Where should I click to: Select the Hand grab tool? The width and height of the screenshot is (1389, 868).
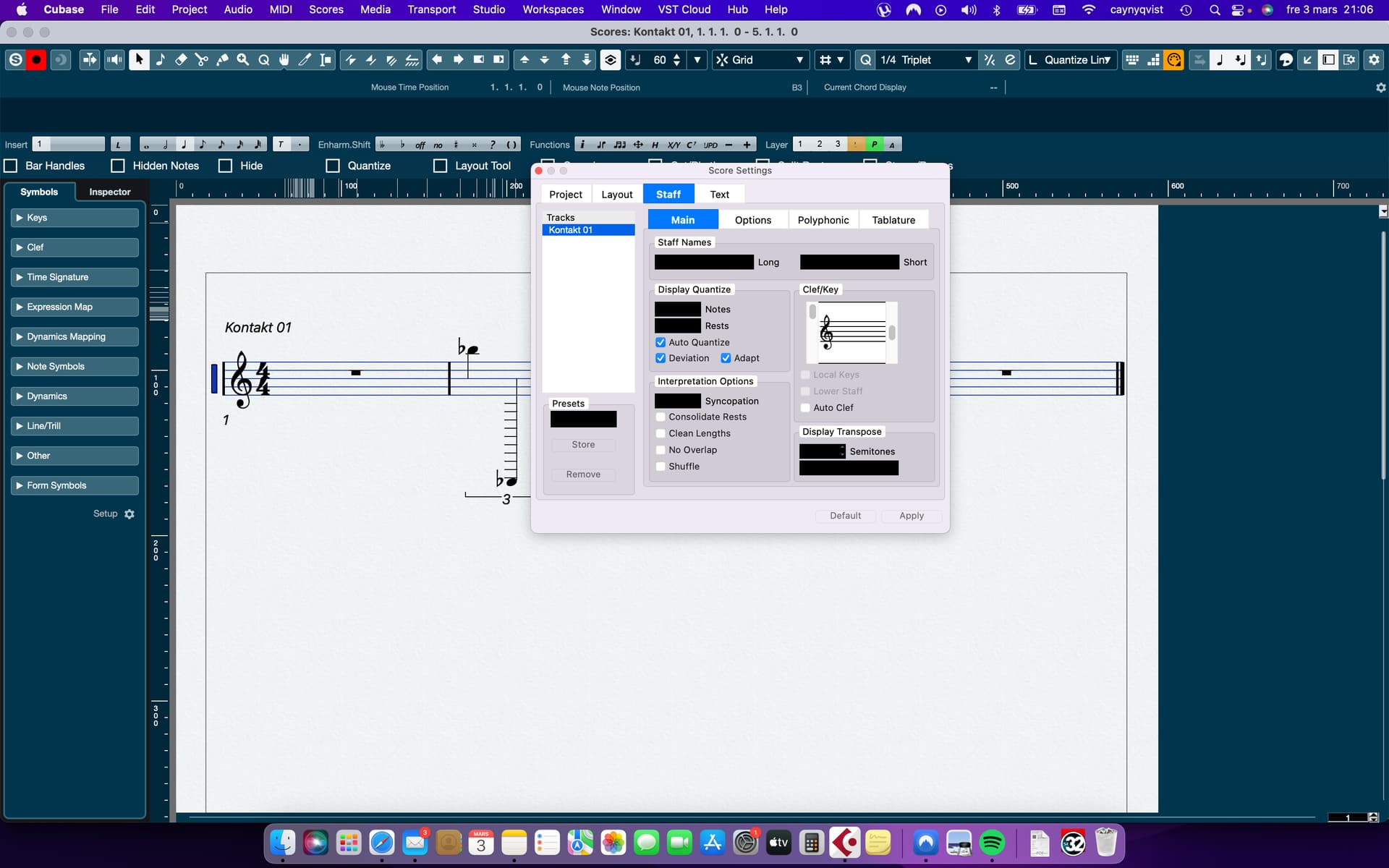coord(284,60)
